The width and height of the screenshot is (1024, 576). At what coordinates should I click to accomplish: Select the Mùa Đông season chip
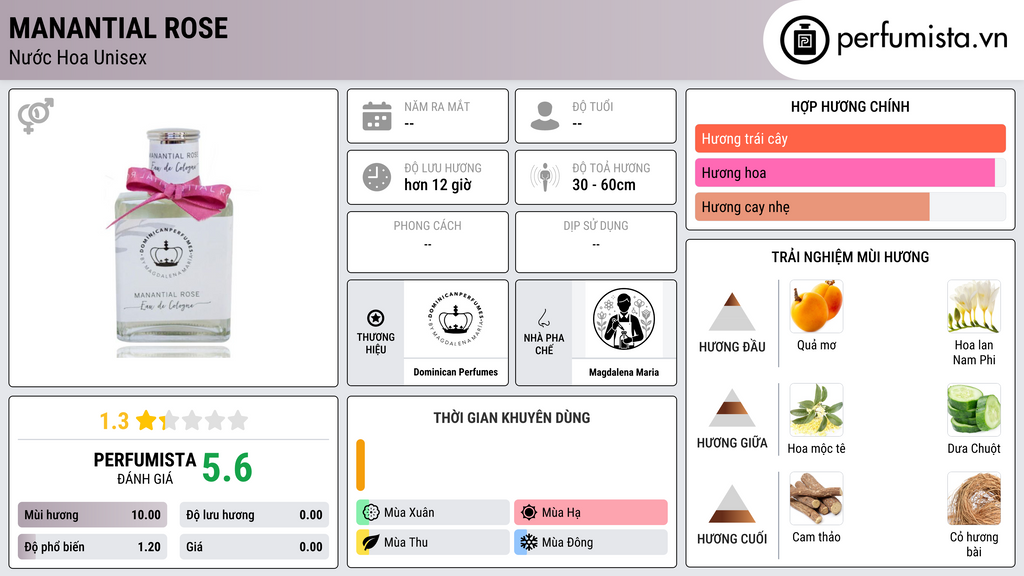(591, 542)
